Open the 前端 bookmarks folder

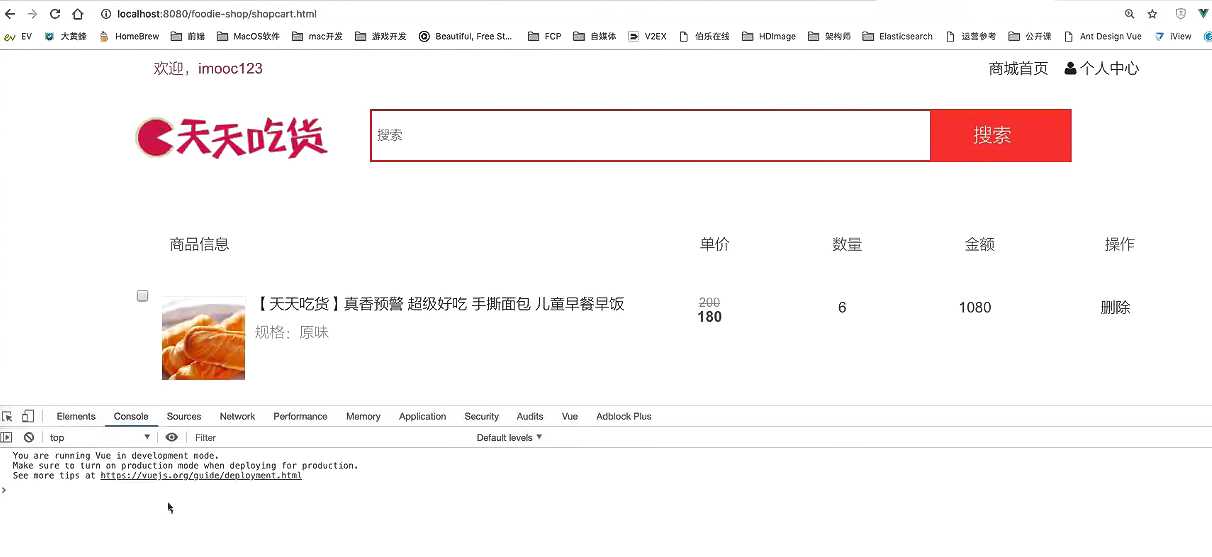click(187, 36)
